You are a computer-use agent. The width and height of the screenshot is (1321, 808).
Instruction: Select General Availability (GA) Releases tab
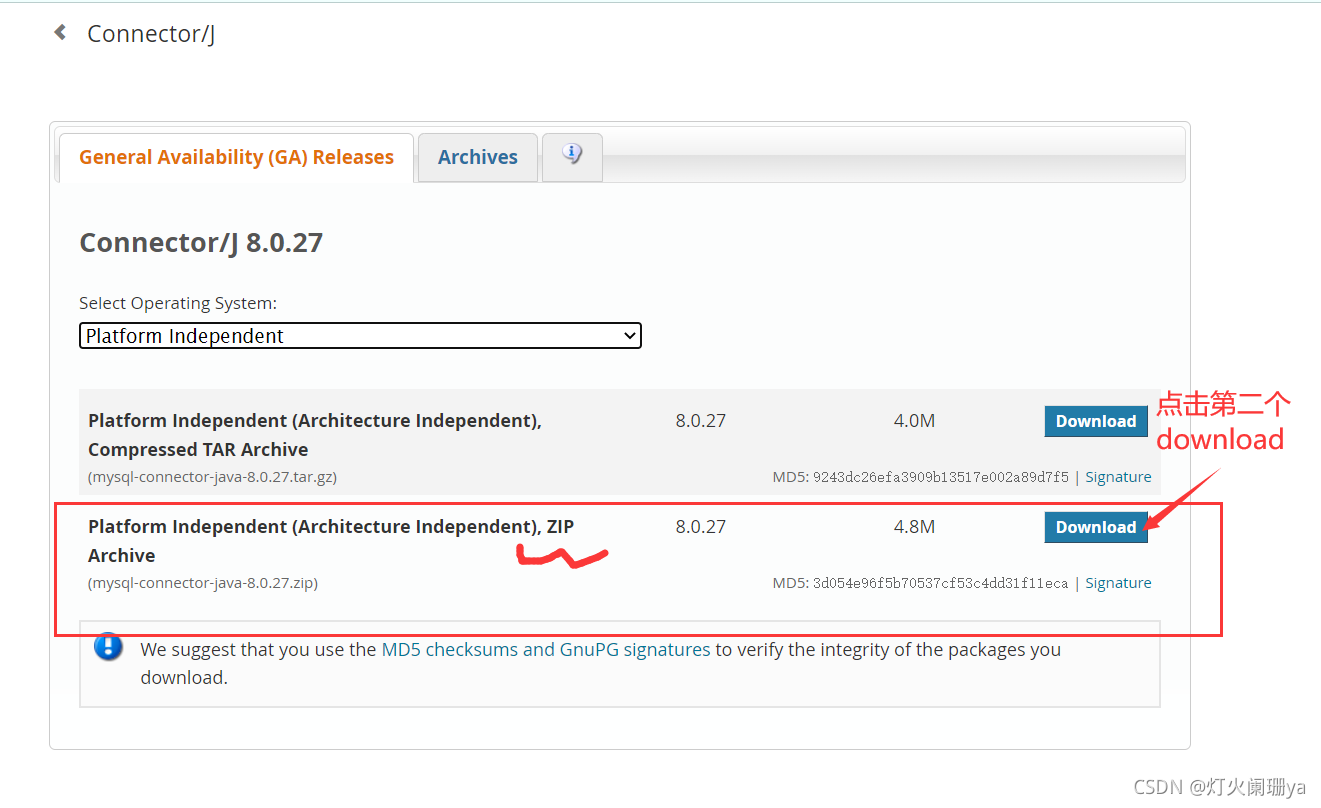pos(236,157)
